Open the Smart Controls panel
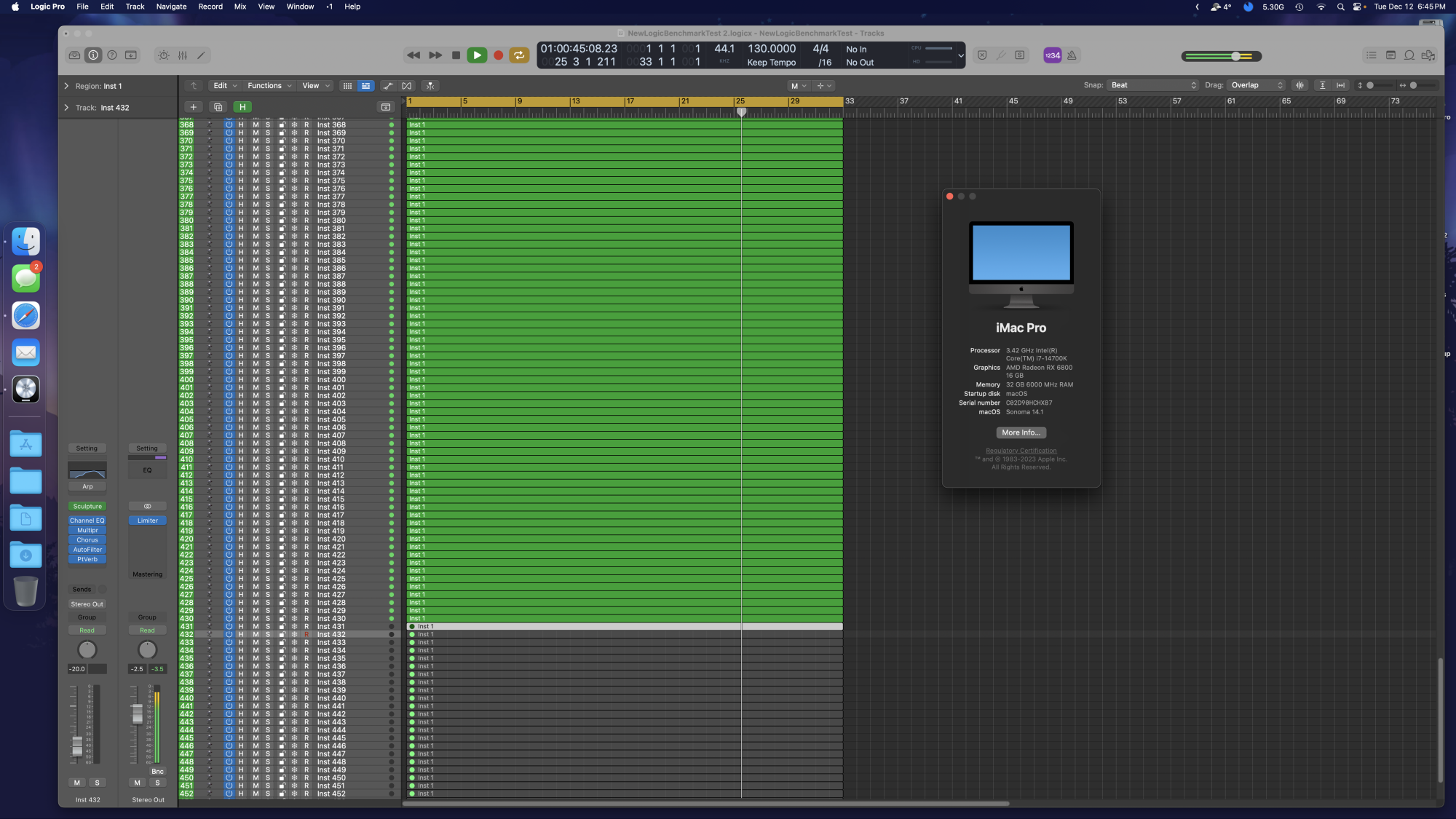 point(164,55)
